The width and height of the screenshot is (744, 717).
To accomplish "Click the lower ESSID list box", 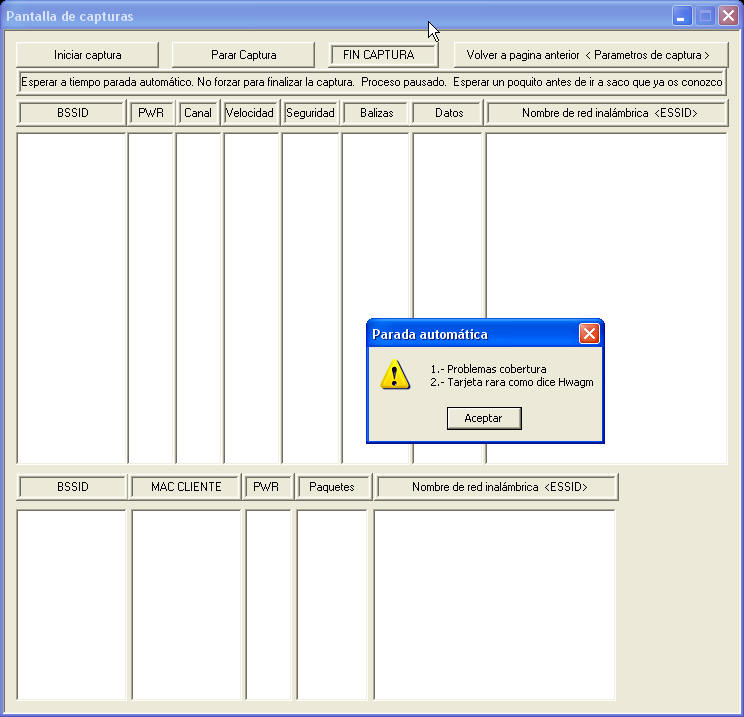I will [x=494, y=605].
